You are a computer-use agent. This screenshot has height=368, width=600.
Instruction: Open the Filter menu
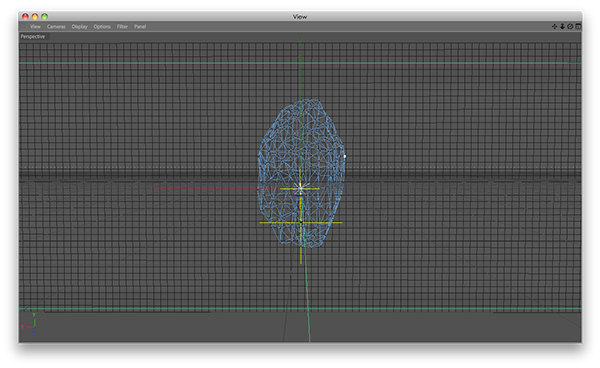point(122,26)
